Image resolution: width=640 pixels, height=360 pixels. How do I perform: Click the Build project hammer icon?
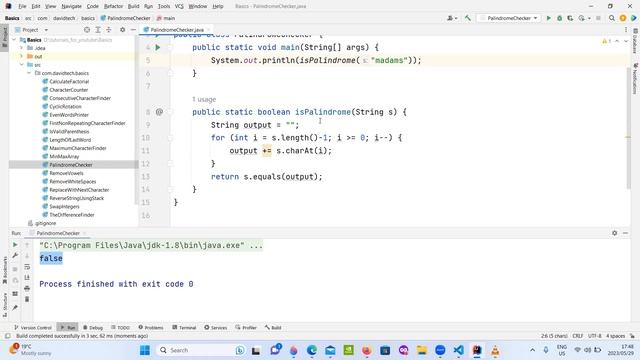click(x=468, y=18)
